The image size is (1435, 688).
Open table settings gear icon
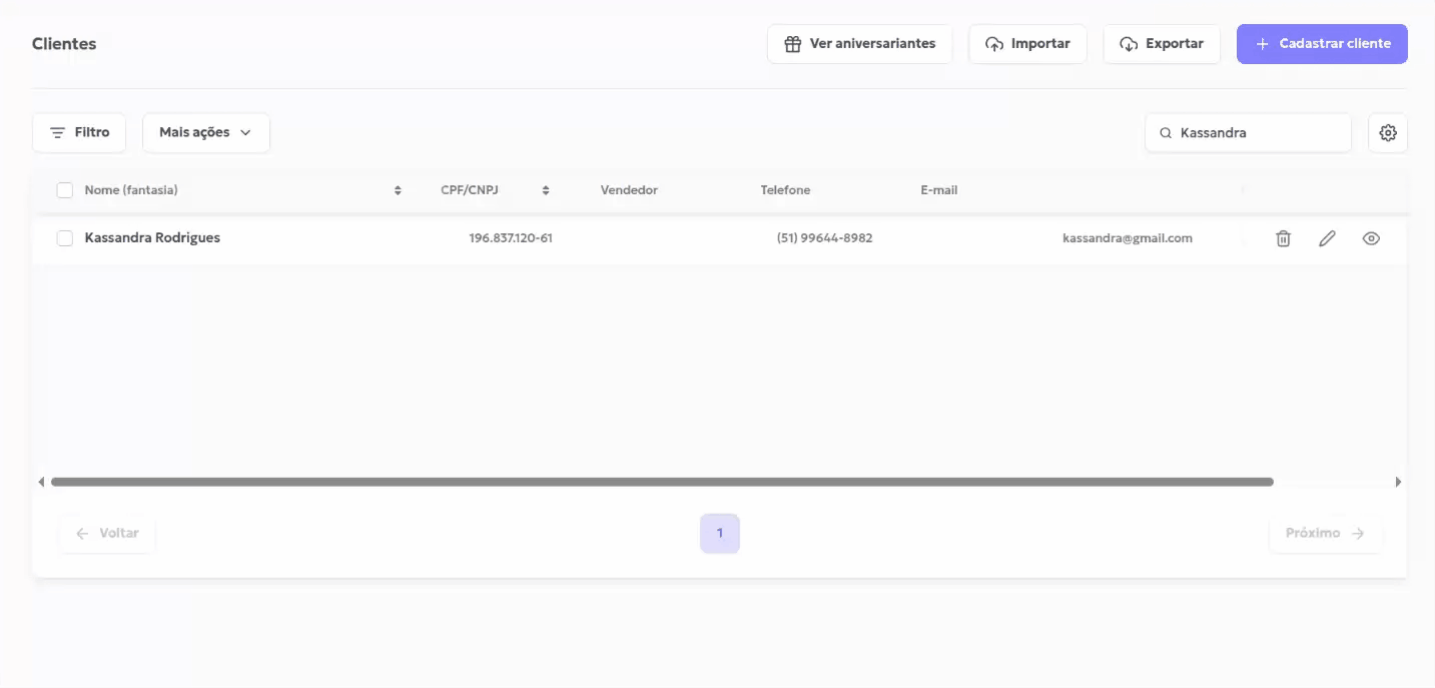[1387, 133]
